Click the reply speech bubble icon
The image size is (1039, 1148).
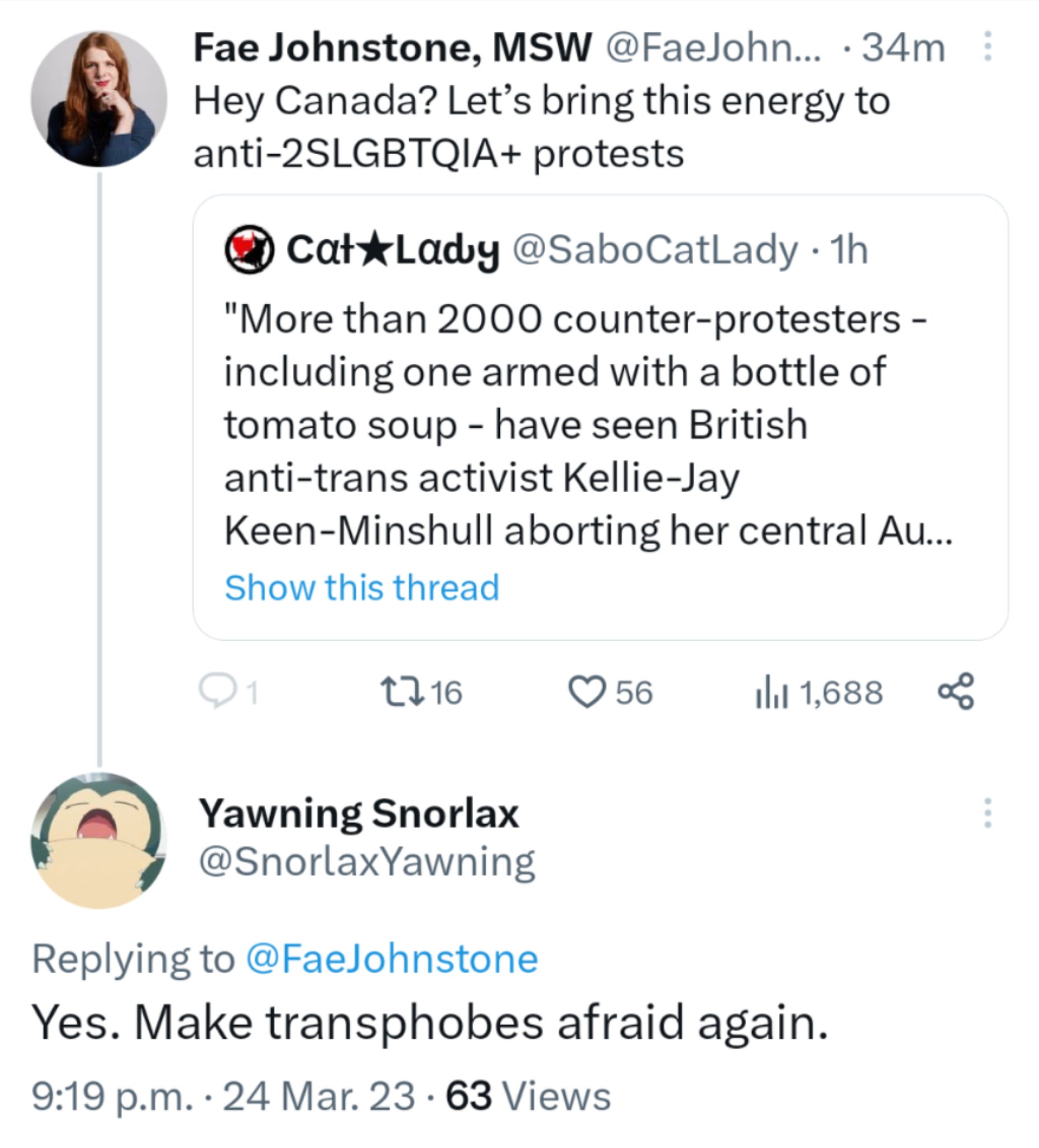pos(215,691)
